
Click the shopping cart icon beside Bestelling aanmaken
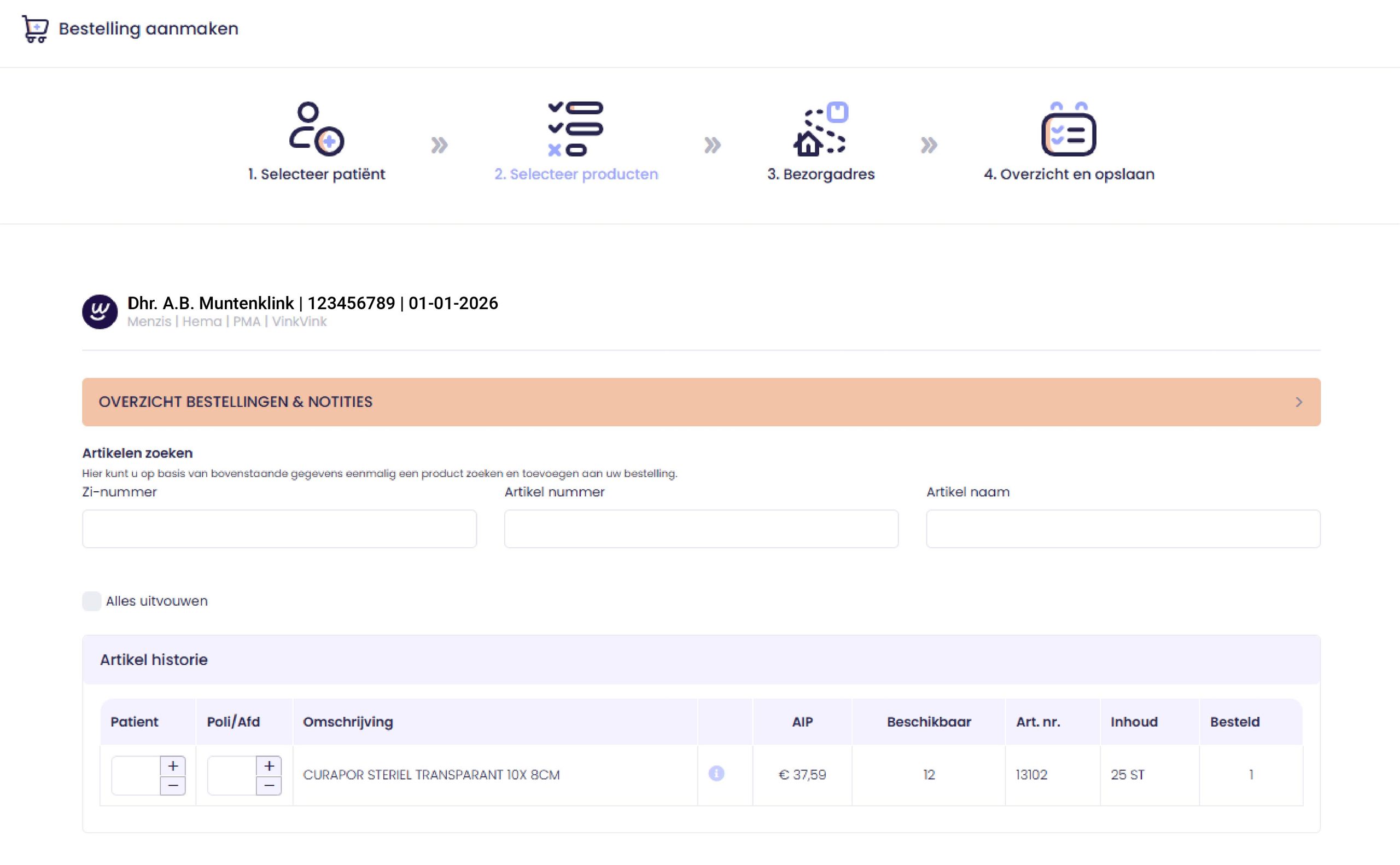coord(35,28)
